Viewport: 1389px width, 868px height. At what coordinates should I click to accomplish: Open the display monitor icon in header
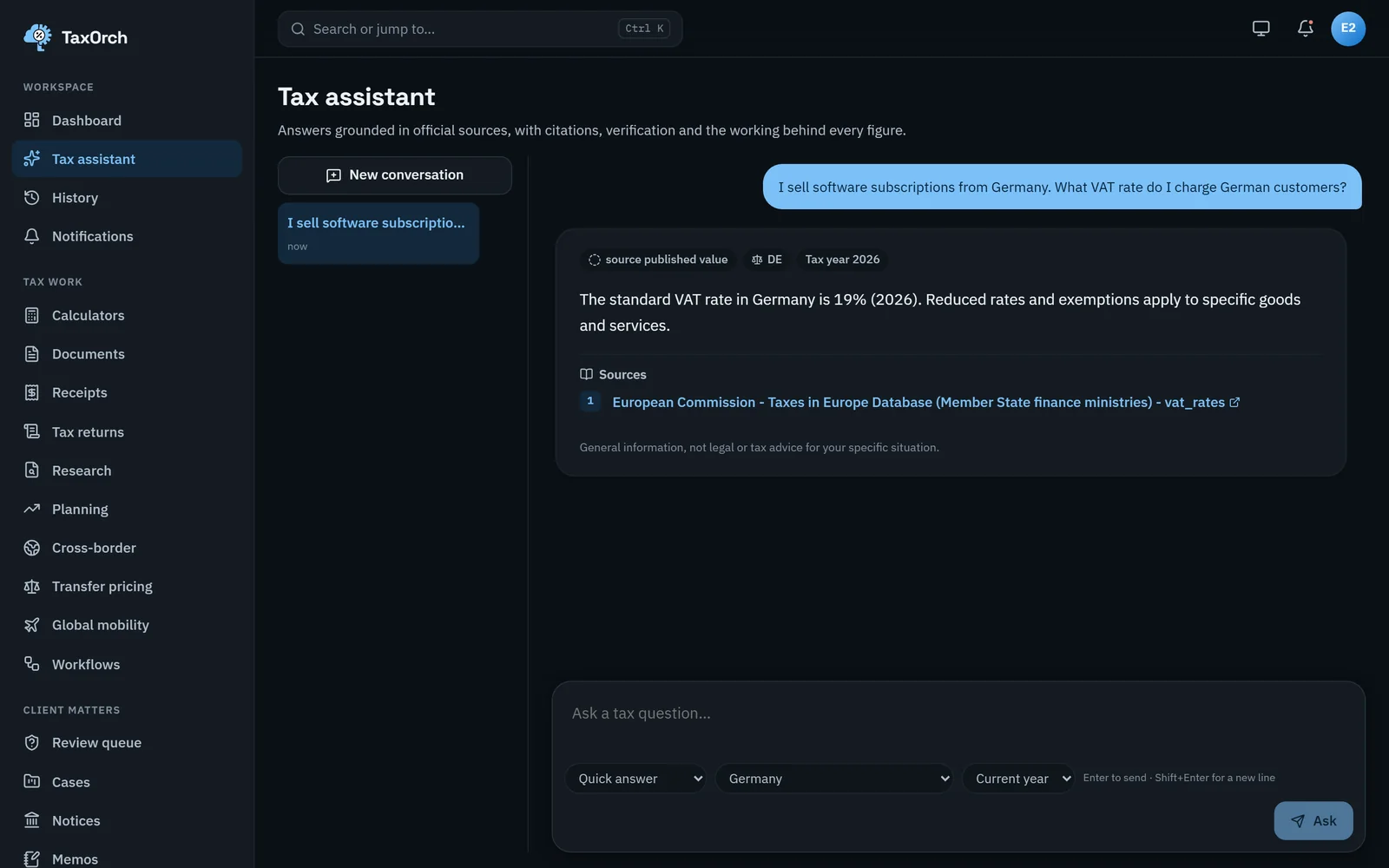pyautogui.click(x=1261, y=29)
